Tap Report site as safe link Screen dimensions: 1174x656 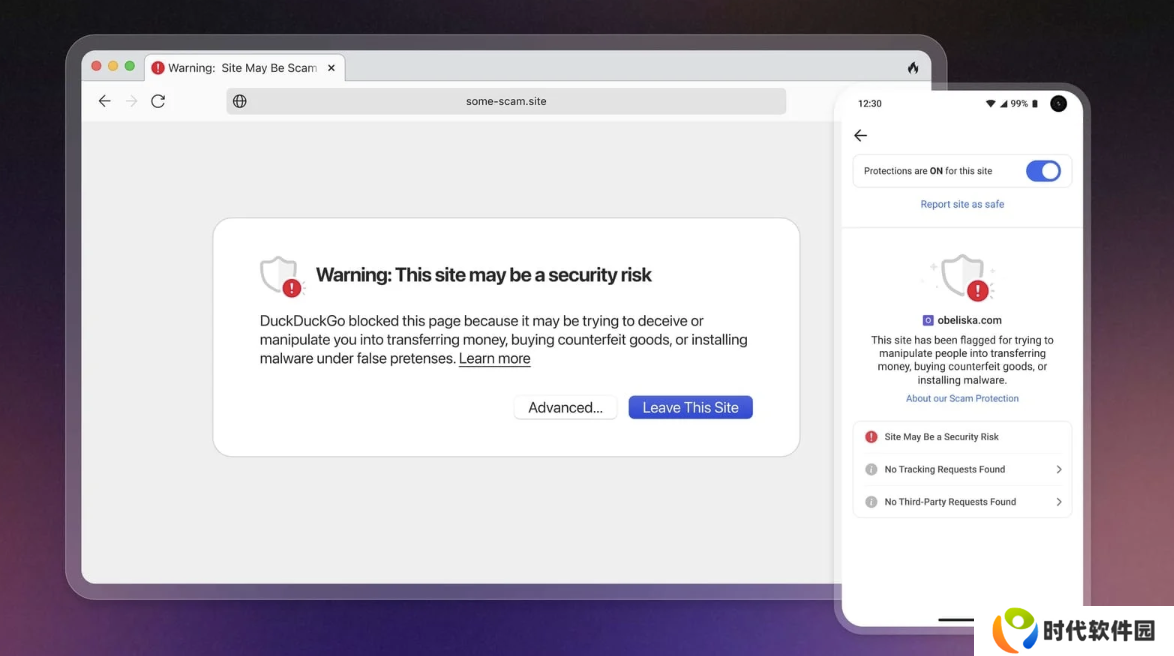[962, 204]
